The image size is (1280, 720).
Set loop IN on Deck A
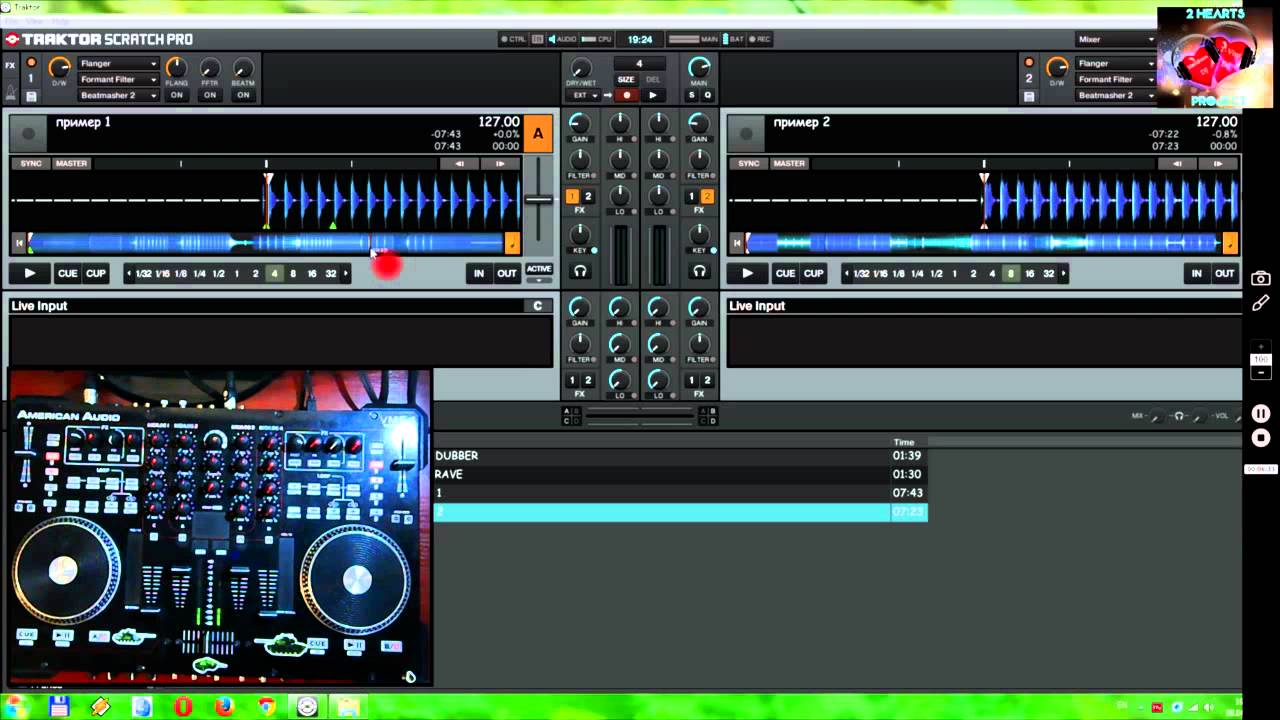479,273
